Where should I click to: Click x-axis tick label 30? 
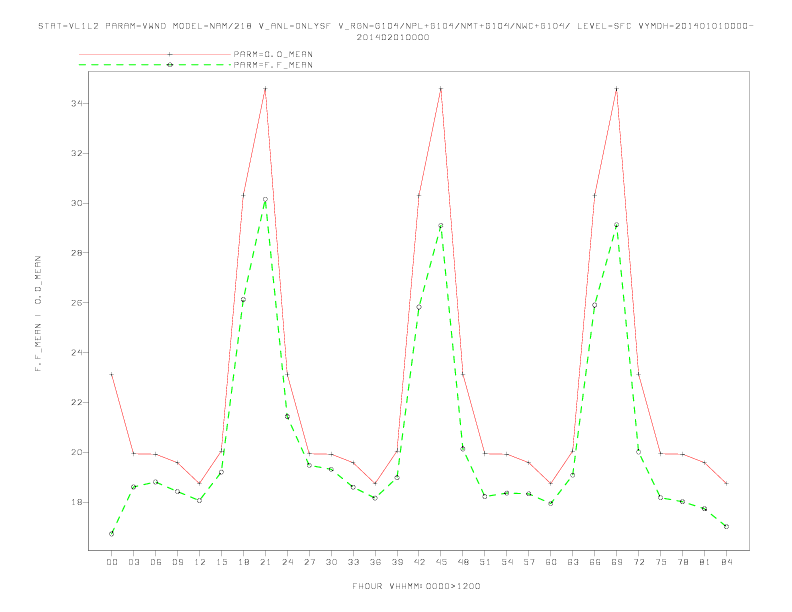[x=331, y=562]
